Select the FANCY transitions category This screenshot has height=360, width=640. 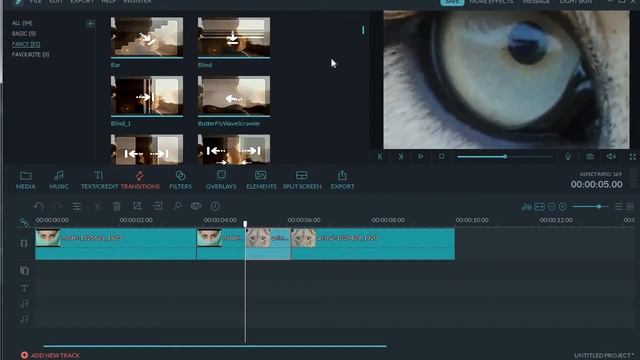pyautogui.click(x=26, y=44)
